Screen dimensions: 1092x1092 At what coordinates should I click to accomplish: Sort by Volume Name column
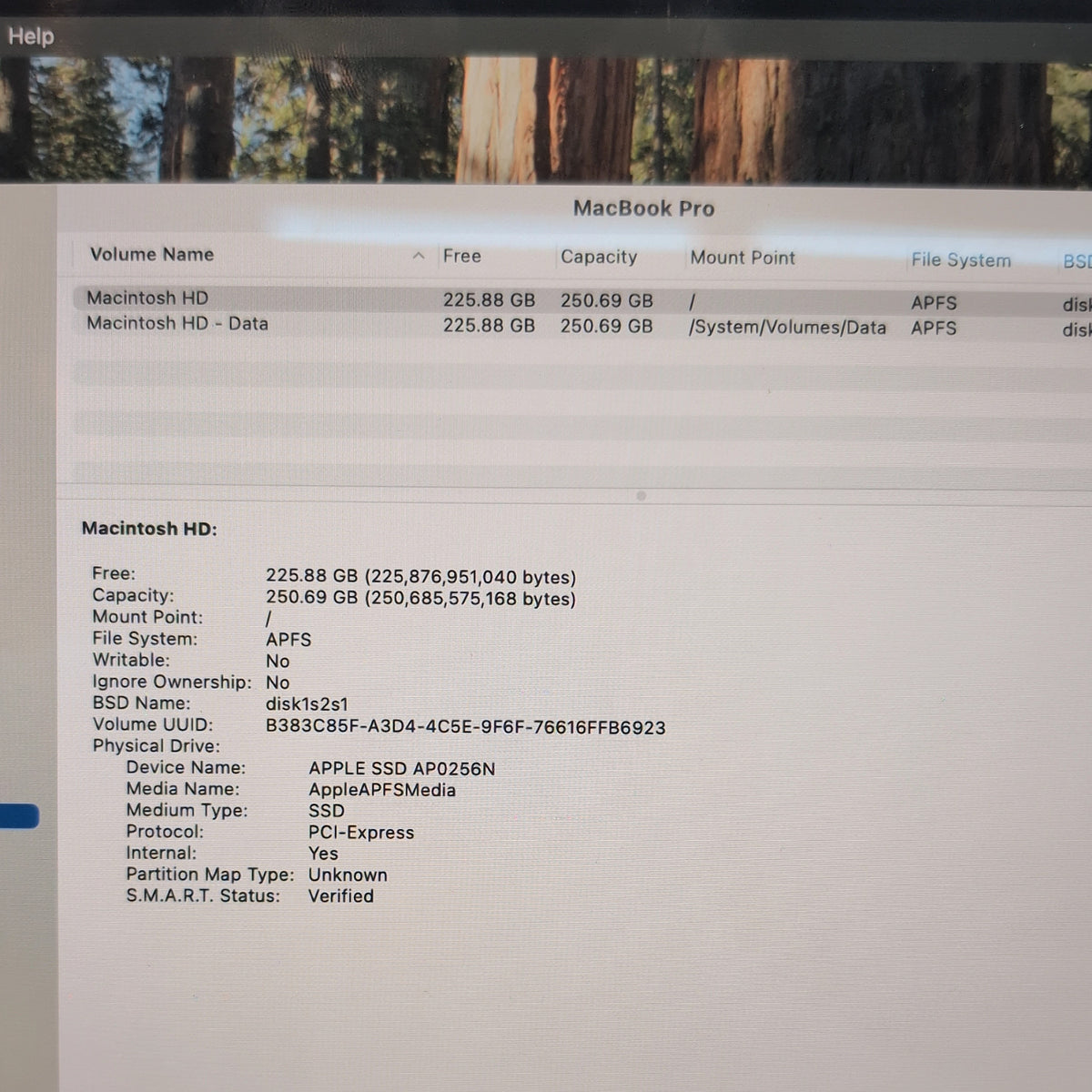[152, 255]
